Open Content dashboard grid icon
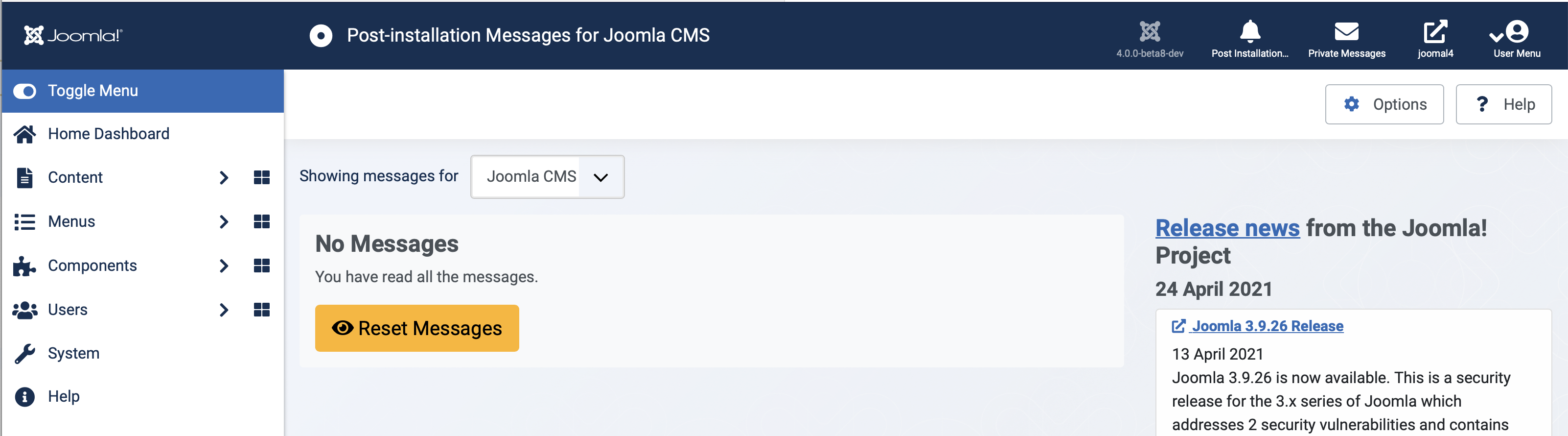This screenshot has height=436, width=1568. point(262,177)
